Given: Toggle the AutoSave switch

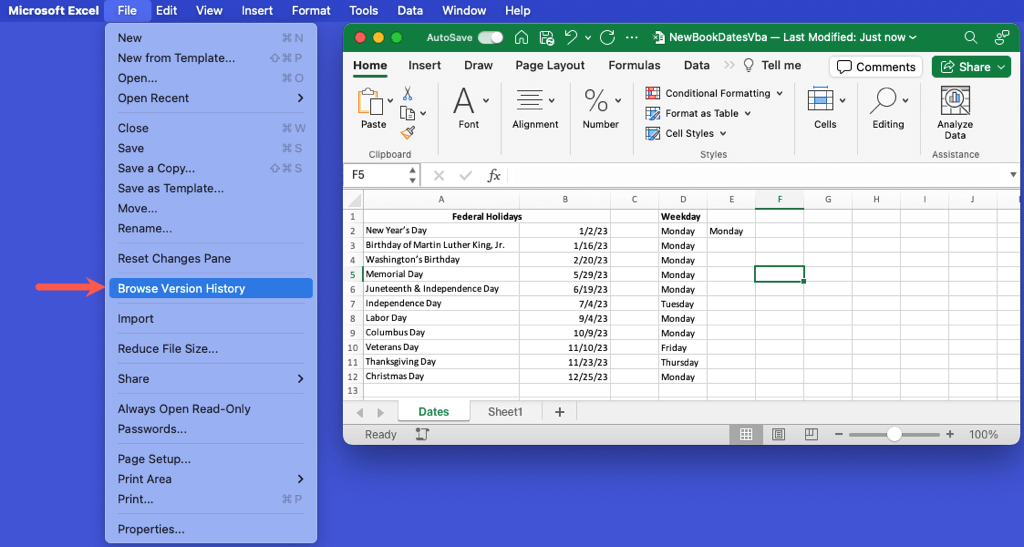Looking at the screenshot, I should coord(490,38).
